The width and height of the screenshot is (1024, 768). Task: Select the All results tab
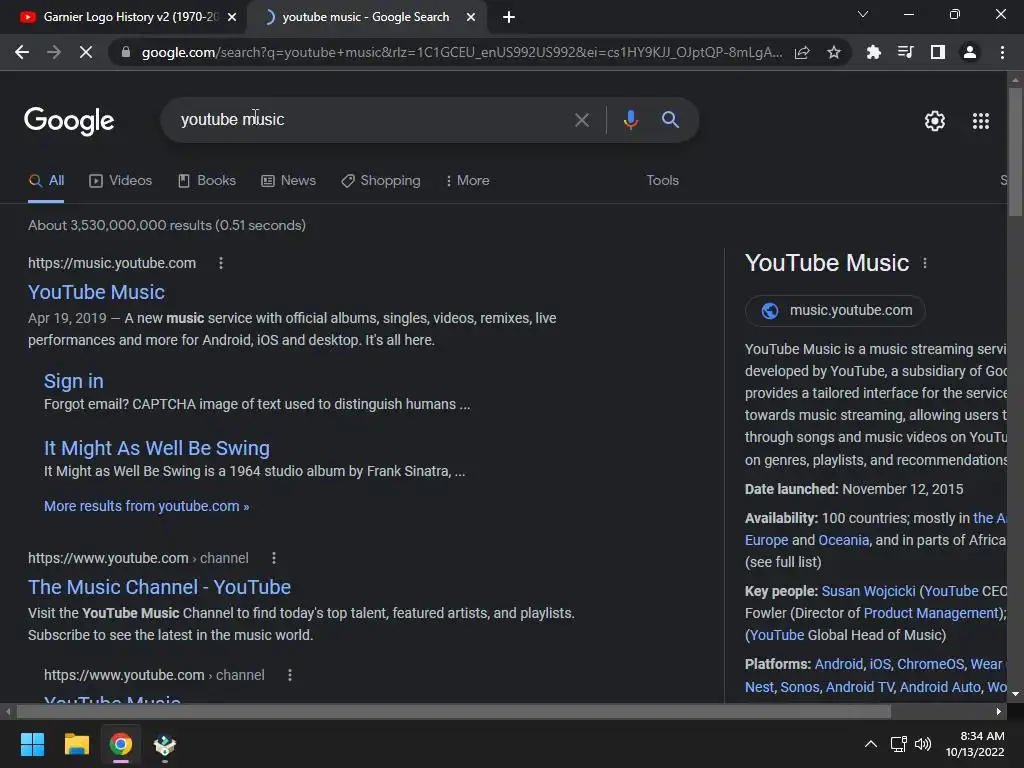coord(46,181)
